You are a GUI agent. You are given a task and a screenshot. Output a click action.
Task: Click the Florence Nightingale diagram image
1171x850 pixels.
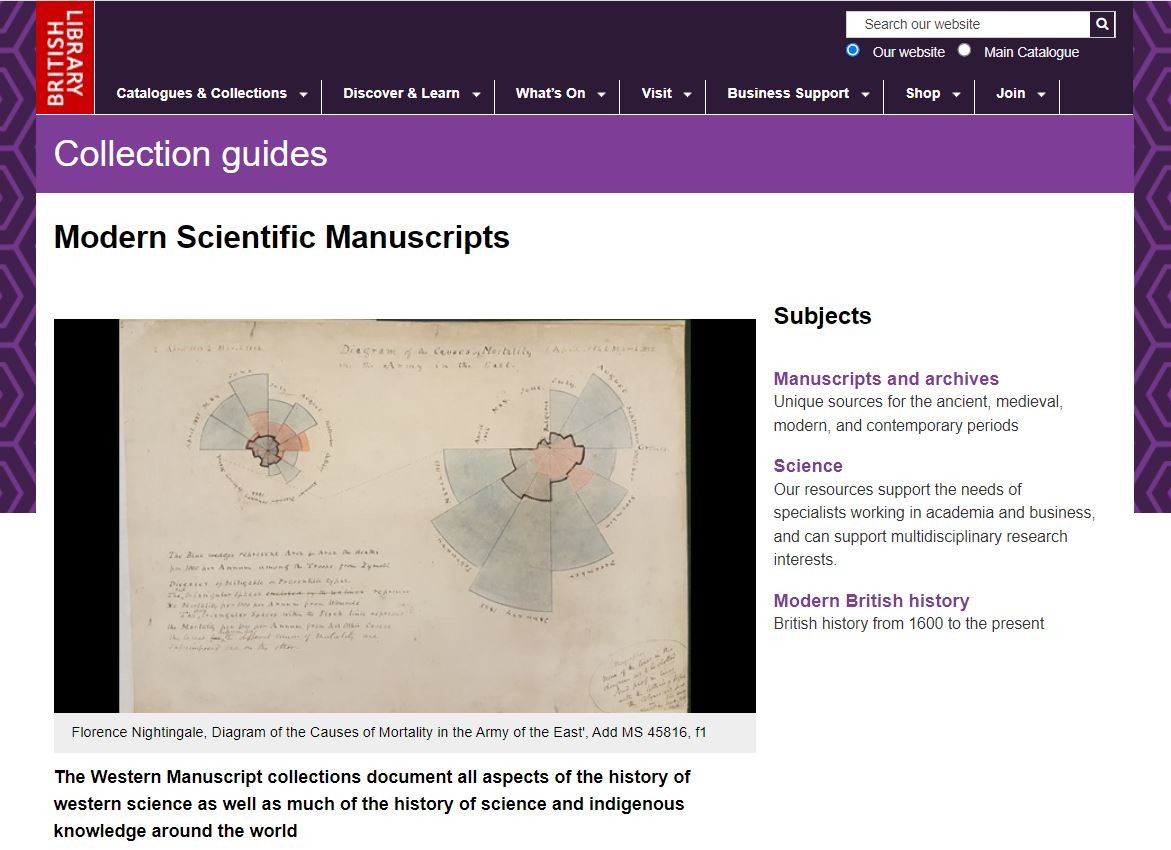coord(404,515)
